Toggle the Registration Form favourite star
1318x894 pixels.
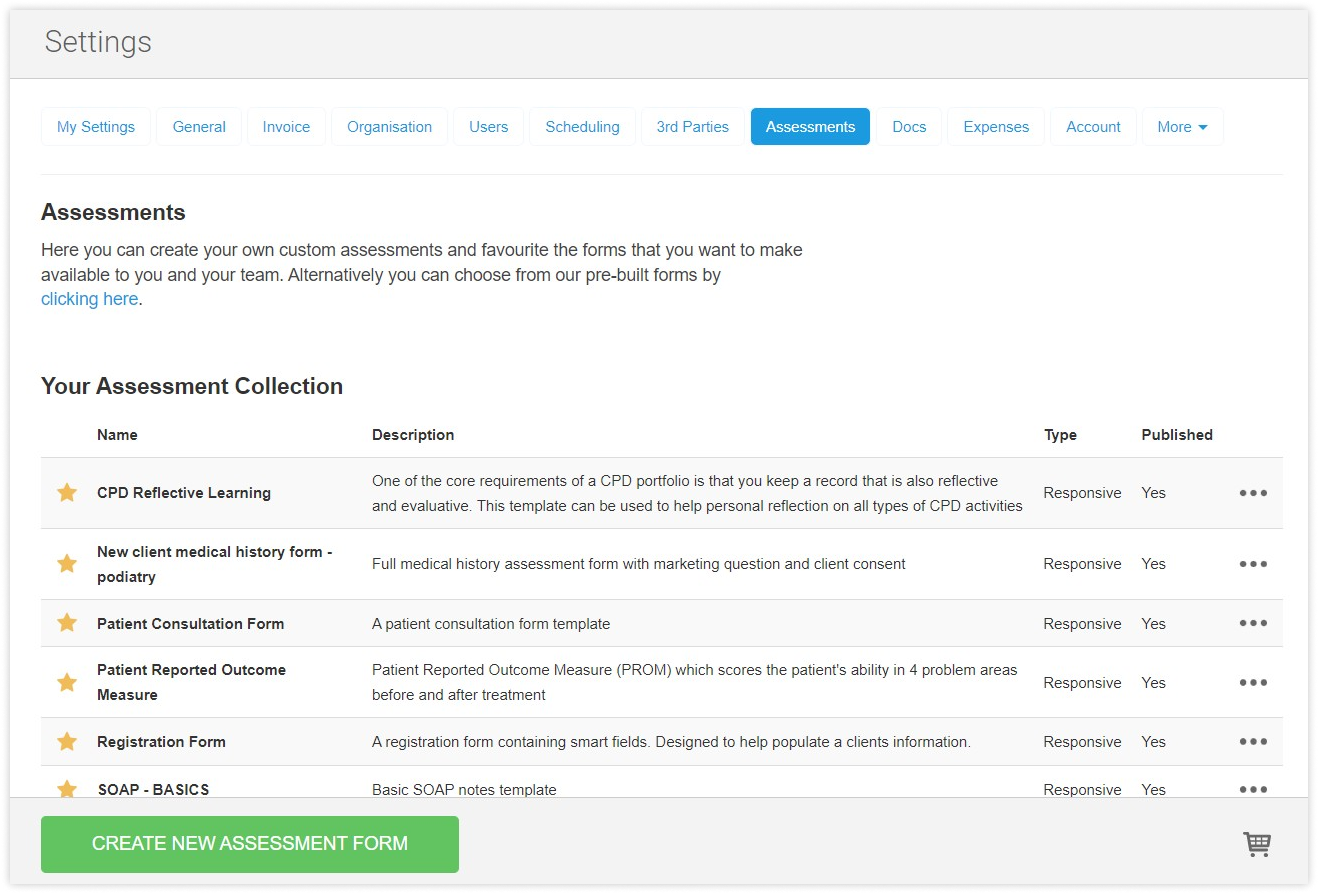click(67, 741)
